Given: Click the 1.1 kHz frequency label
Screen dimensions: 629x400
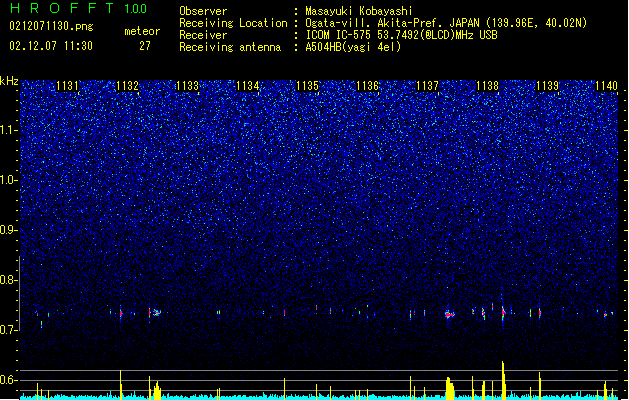Looking at the screenshot, I should [x=8, y=130].
